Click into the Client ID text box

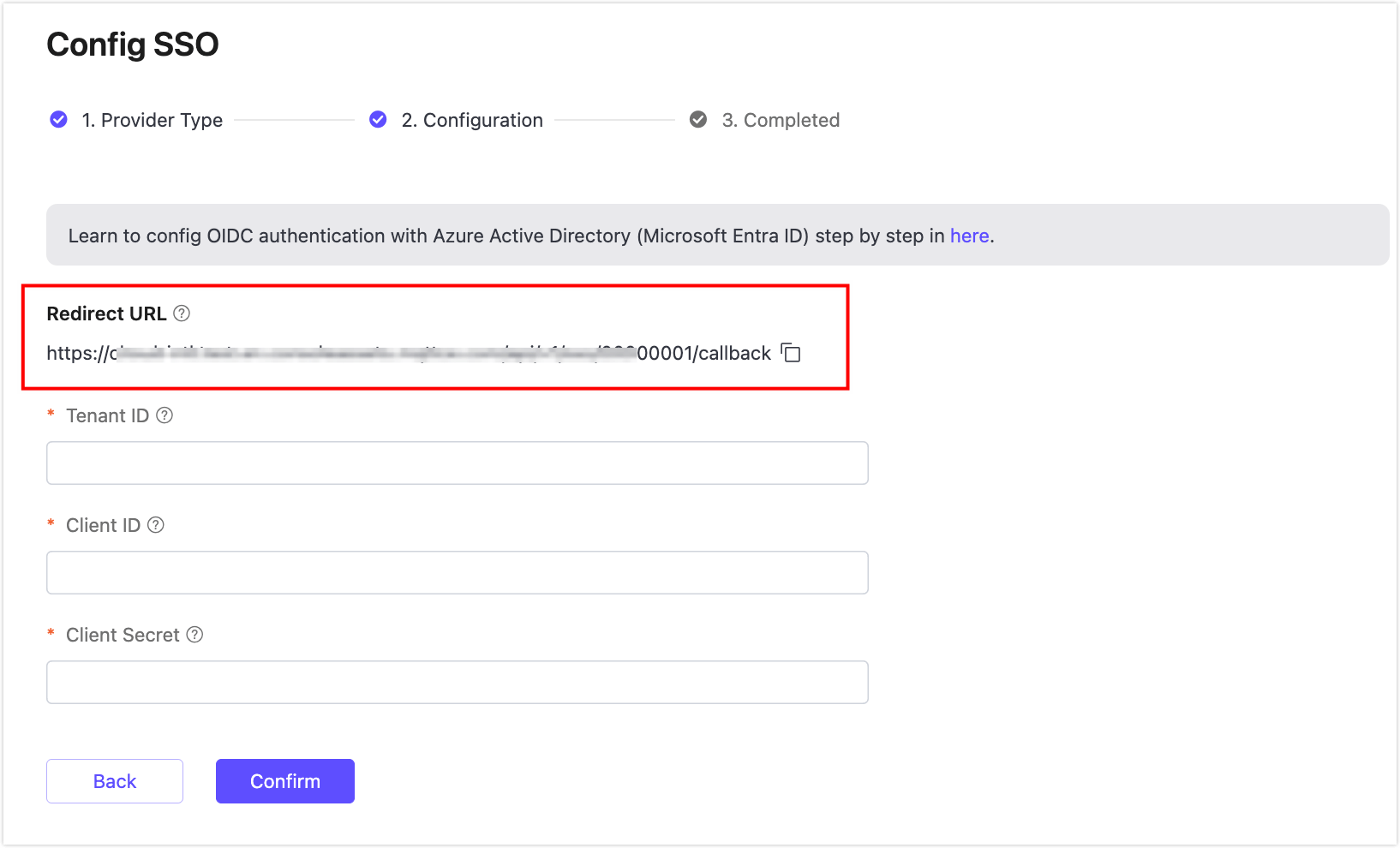coord(457,573)
